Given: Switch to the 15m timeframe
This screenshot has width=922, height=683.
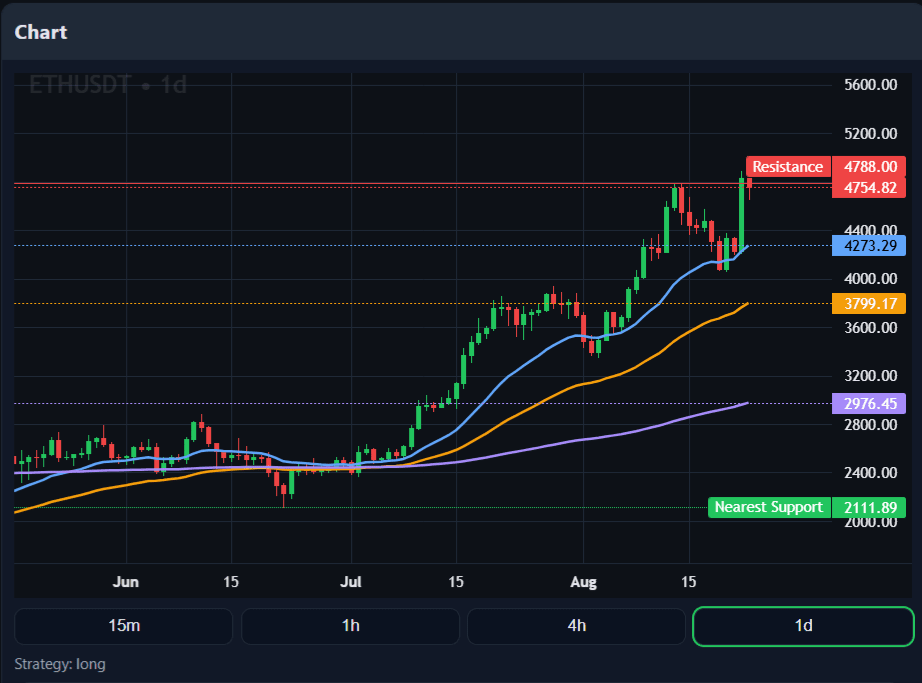Looking at the screenshot, I should coord(124,626).
